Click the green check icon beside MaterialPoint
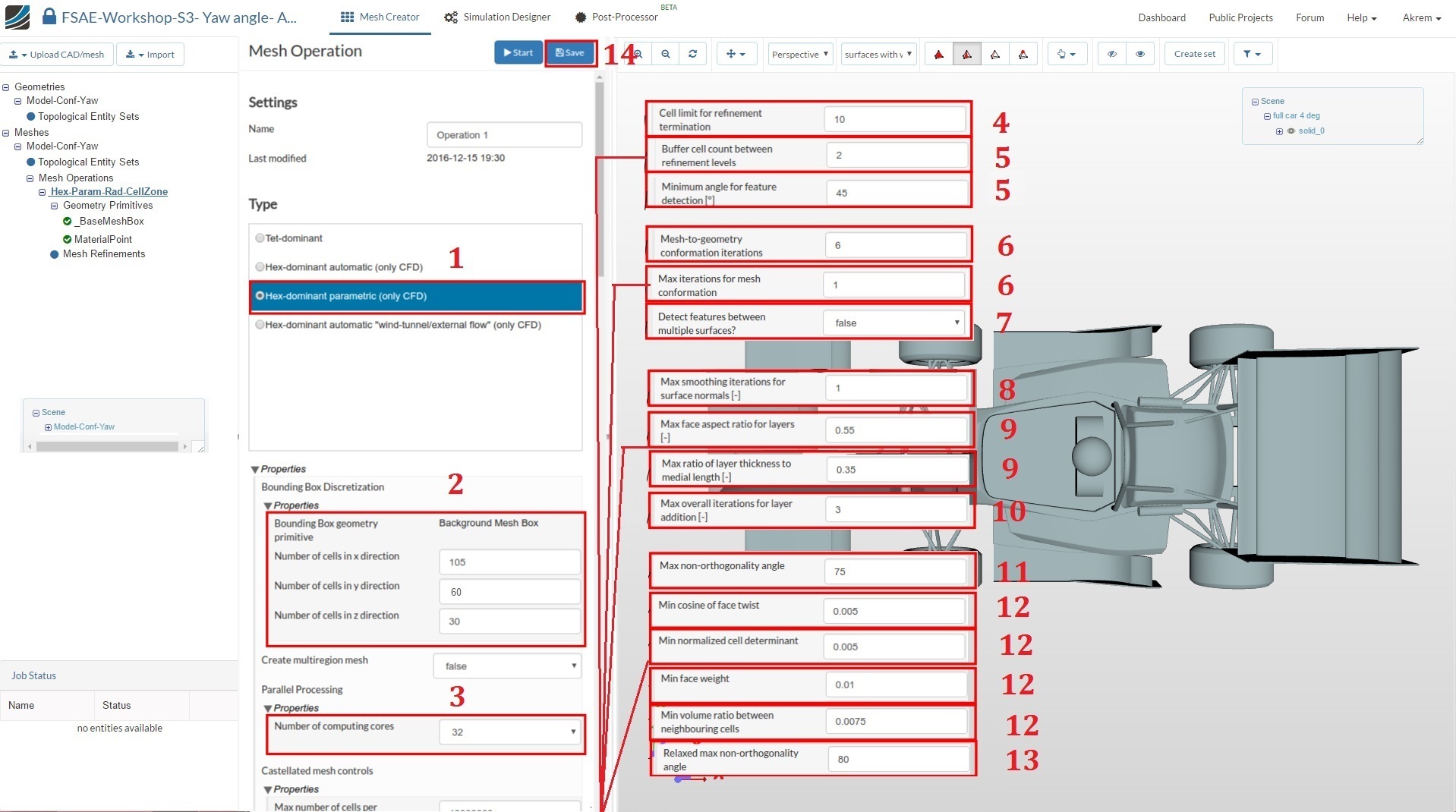This screenshot has width=1456, height=812. (x=68, y=239)
